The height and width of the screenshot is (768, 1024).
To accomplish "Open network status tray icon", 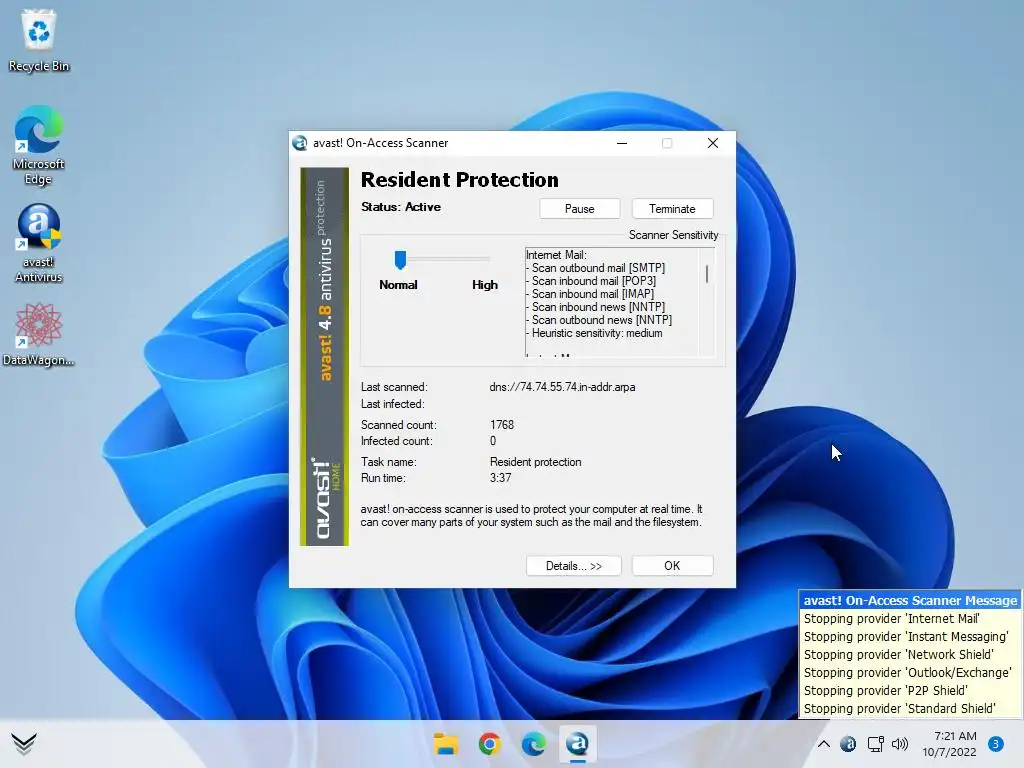I will [875, 744].
